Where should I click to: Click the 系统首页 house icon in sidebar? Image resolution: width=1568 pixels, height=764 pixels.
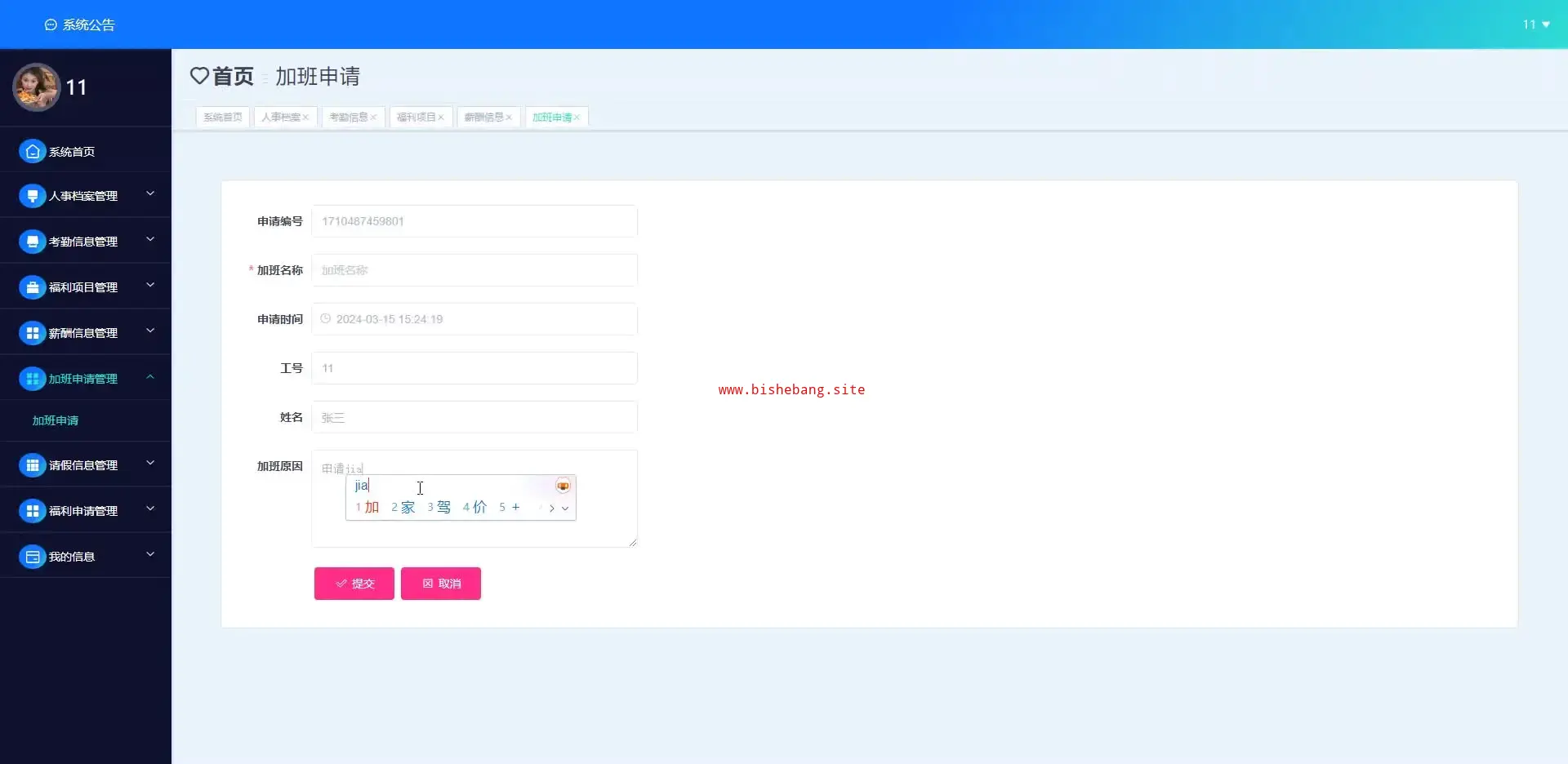pos(32,151)
